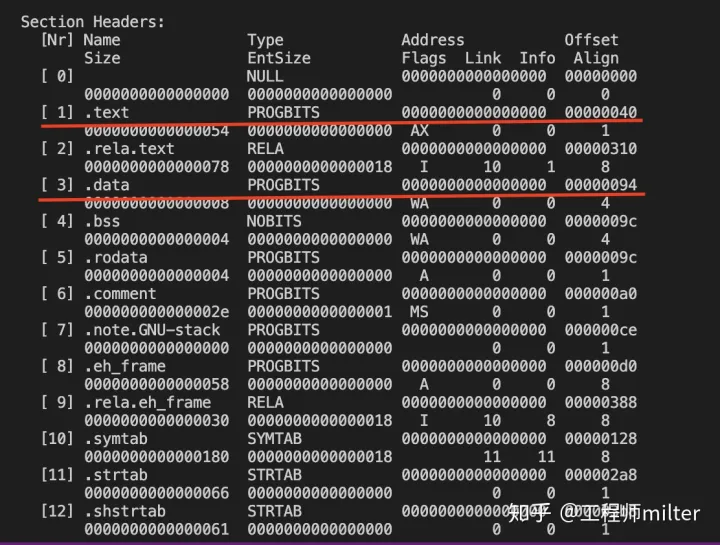Click offset value 00000094 of .data
This screenshot has height=545, width=720.
[x=601, y=185]
